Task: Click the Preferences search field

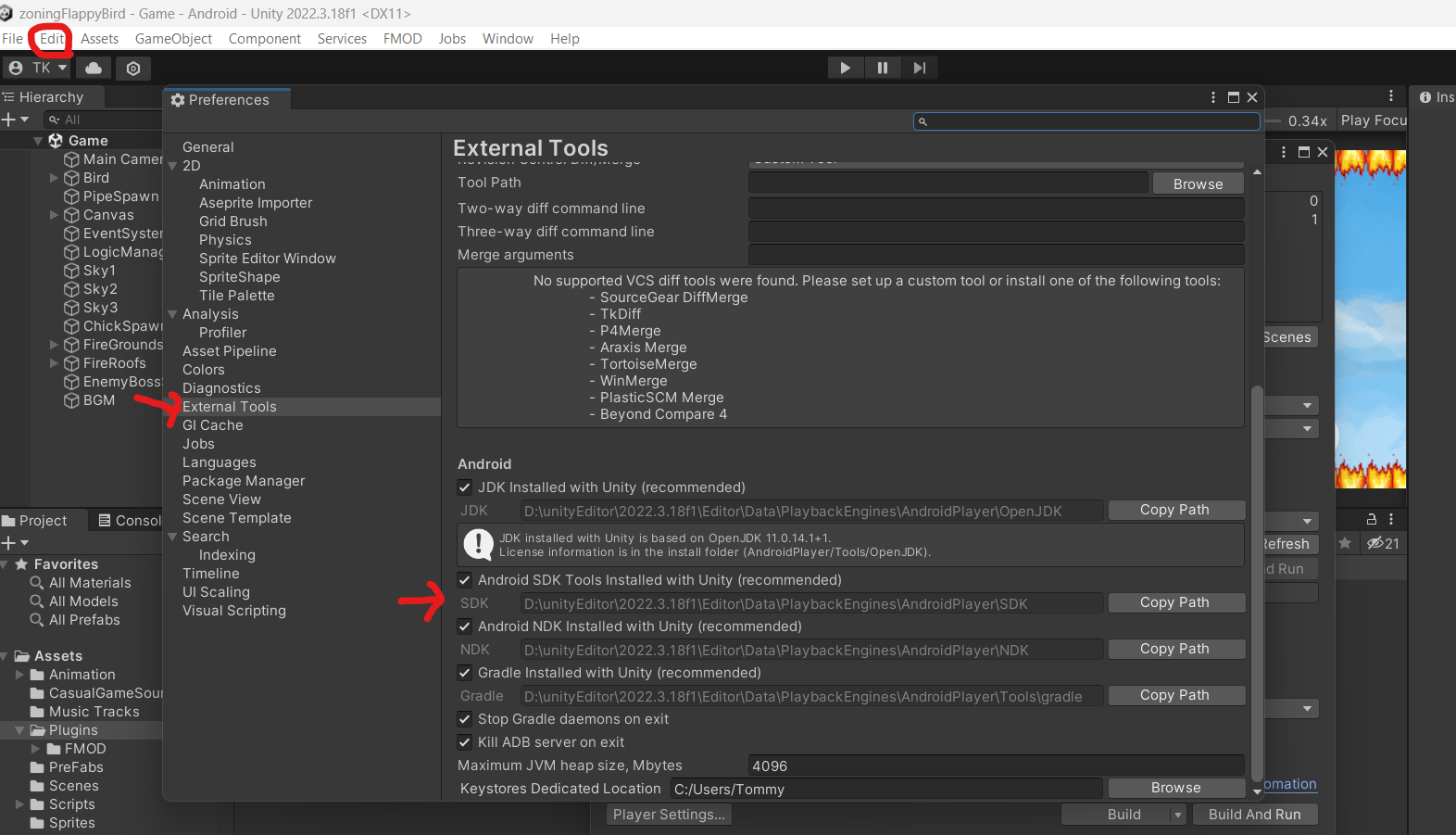Action: (x=1086, y=121)
